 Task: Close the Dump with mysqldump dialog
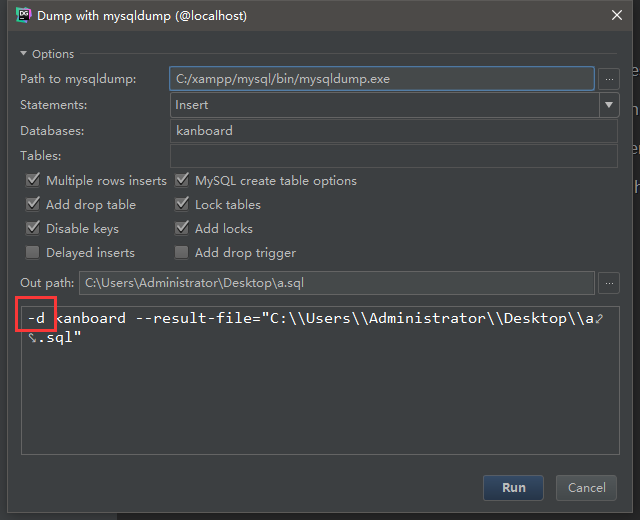pos(613,16)
